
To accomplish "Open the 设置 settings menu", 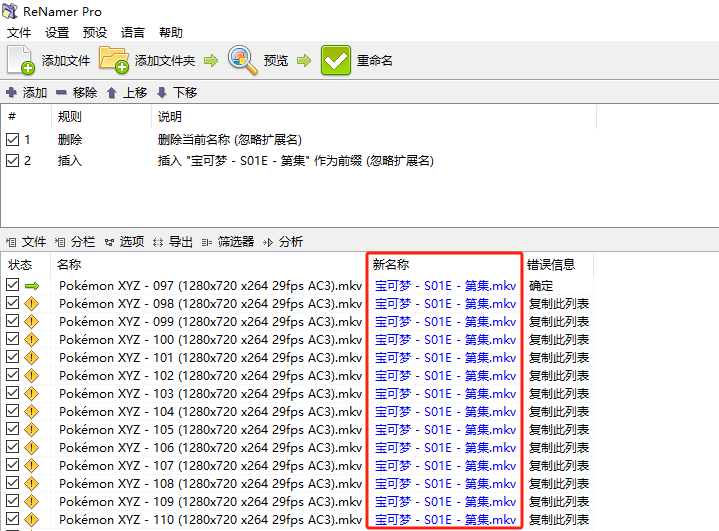I will (x=57, y=33).
